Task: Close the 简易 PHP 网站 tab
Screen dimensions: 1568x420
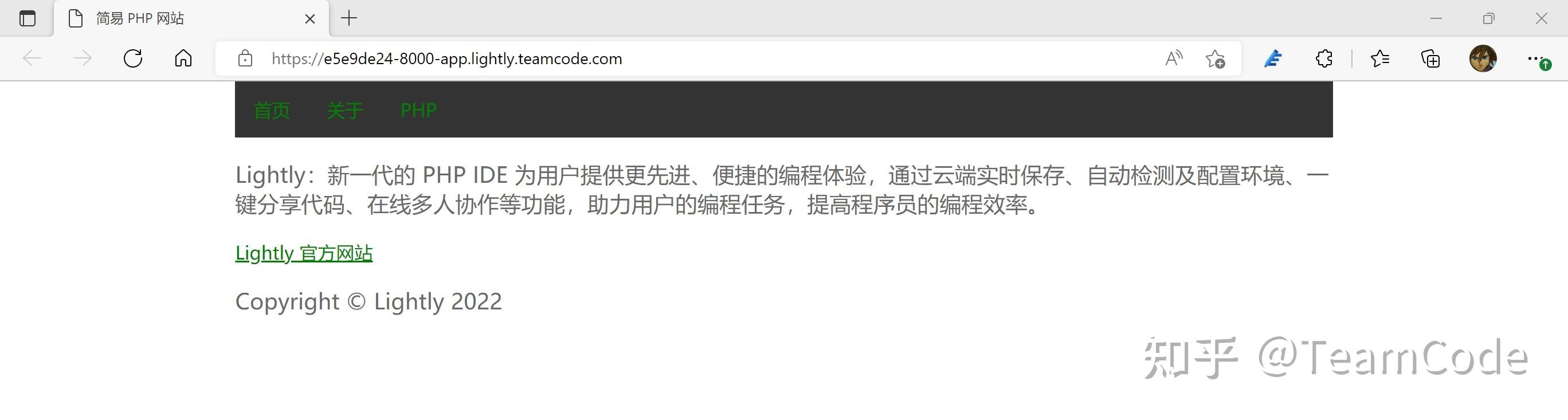Action: pyautogui.click(x=310, y=19)
